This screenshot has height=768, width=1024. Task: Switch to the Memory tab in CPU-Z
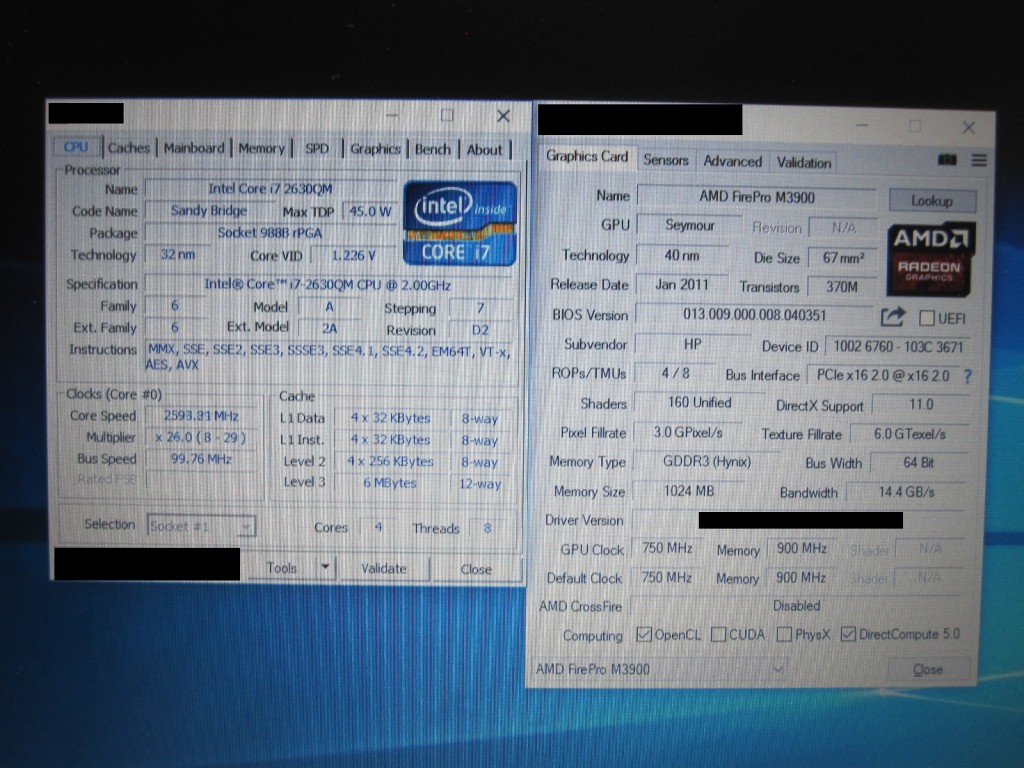coord(261,148)
